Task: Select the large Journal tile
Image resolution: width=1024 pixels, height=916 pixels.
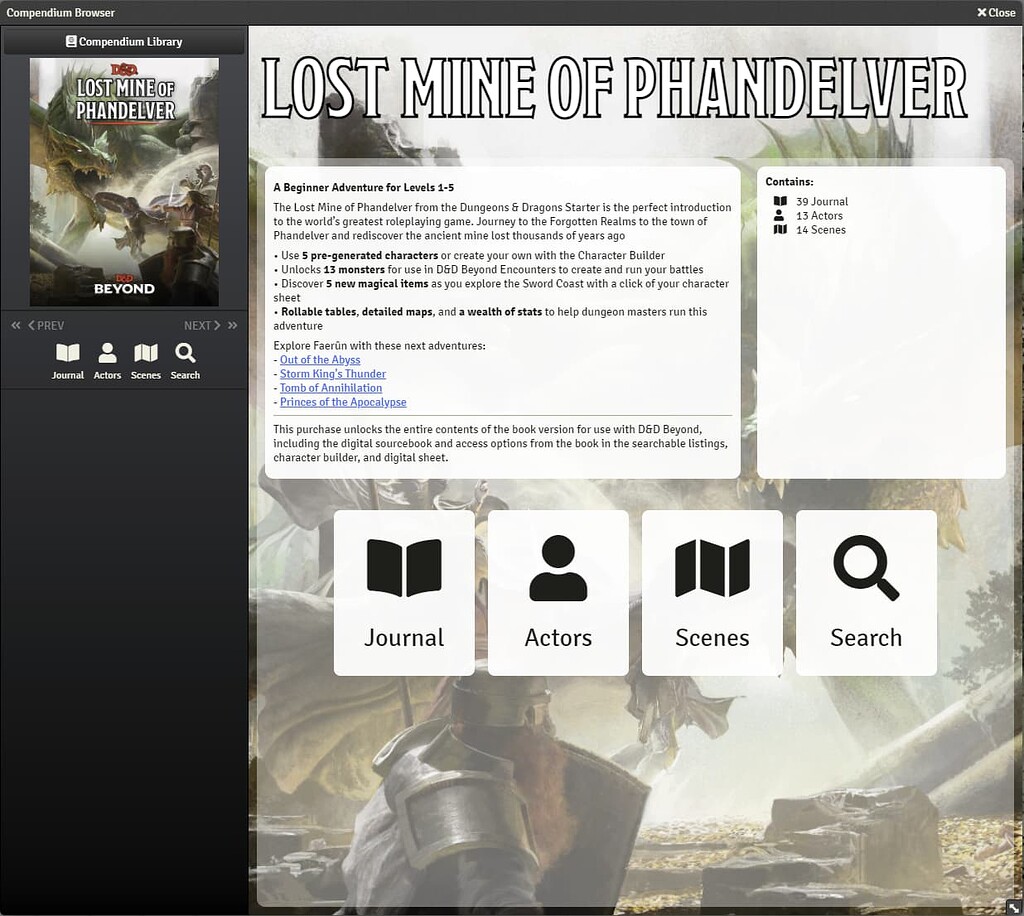Action: coord(404,590)
